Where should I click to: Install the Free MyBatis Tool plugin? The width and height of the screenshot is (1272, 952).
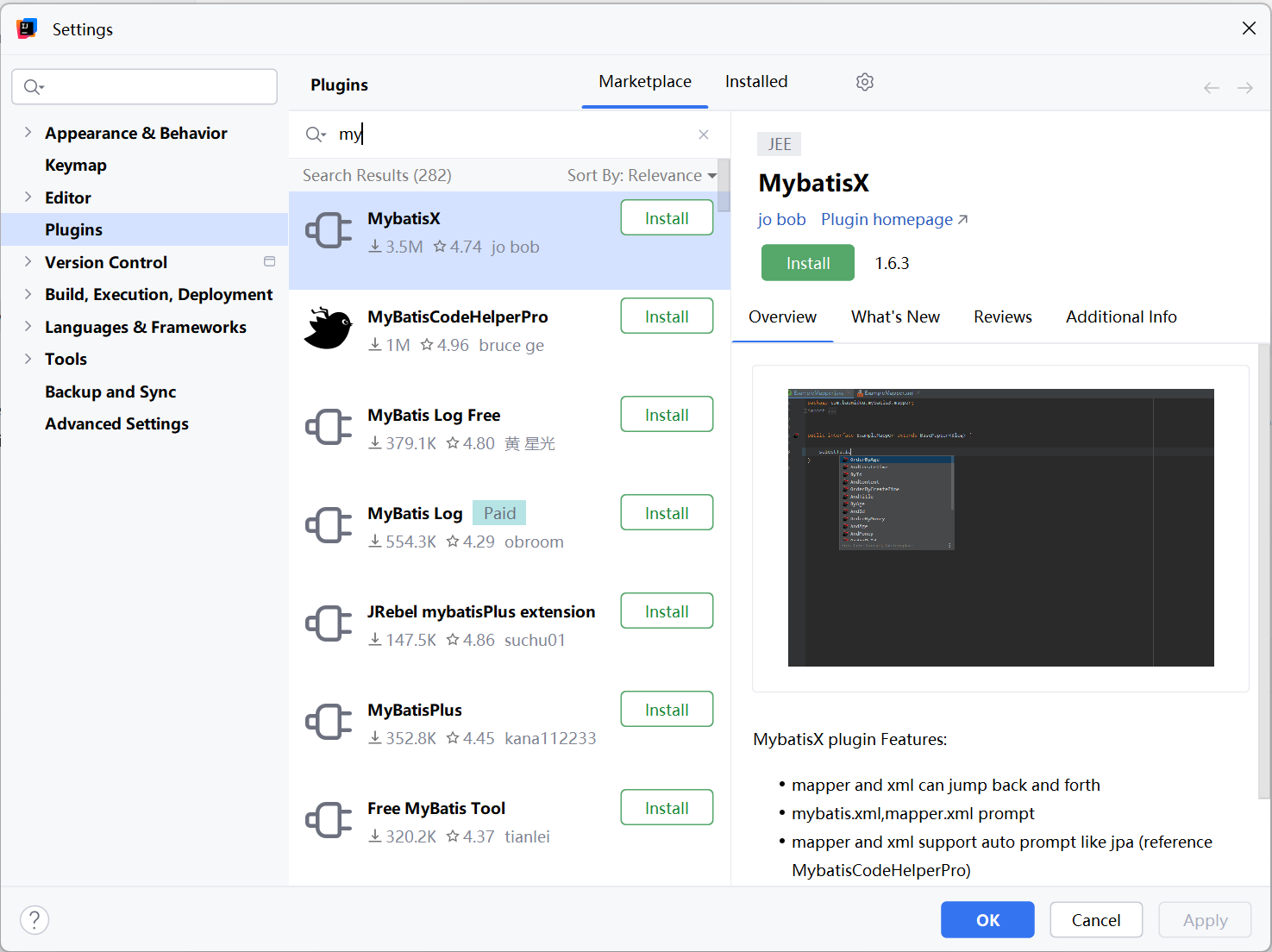coord(667,808)
